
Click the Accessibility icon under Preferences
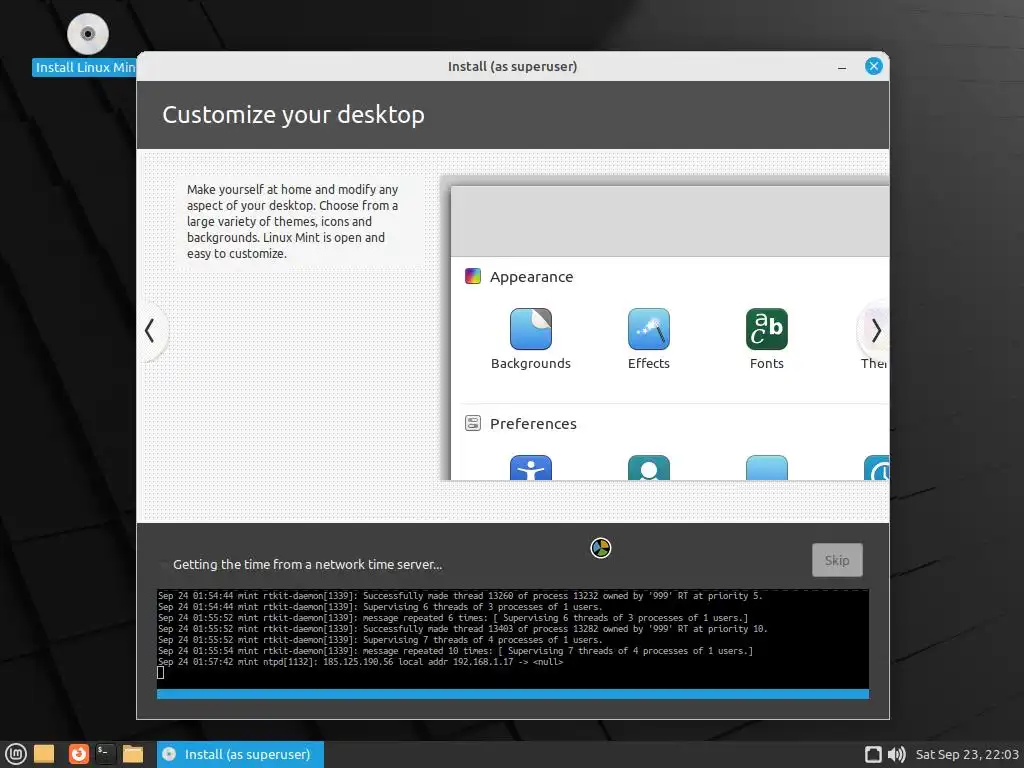[530, 468]
